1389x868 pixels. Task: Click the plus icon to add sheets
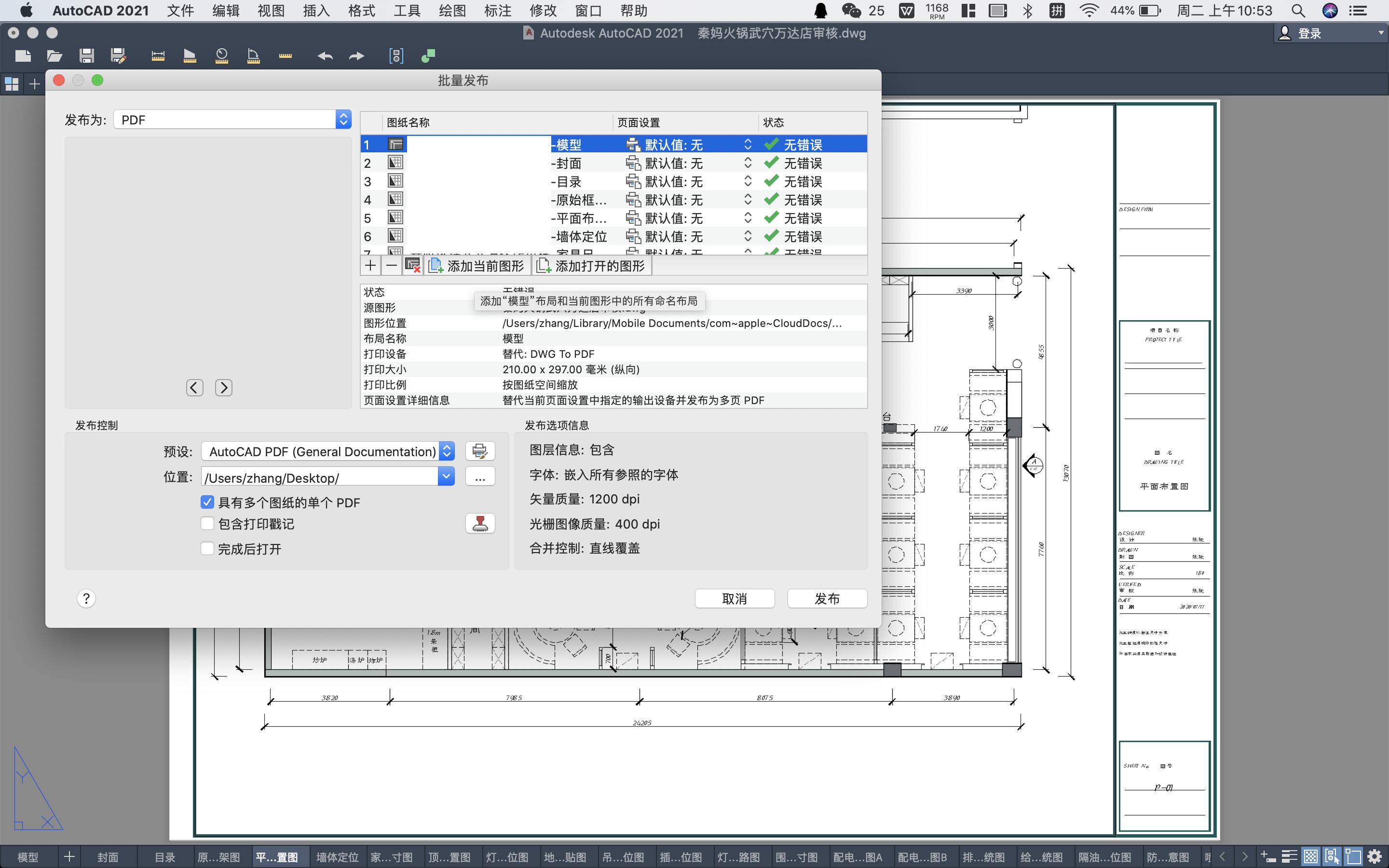pos(370,265)
